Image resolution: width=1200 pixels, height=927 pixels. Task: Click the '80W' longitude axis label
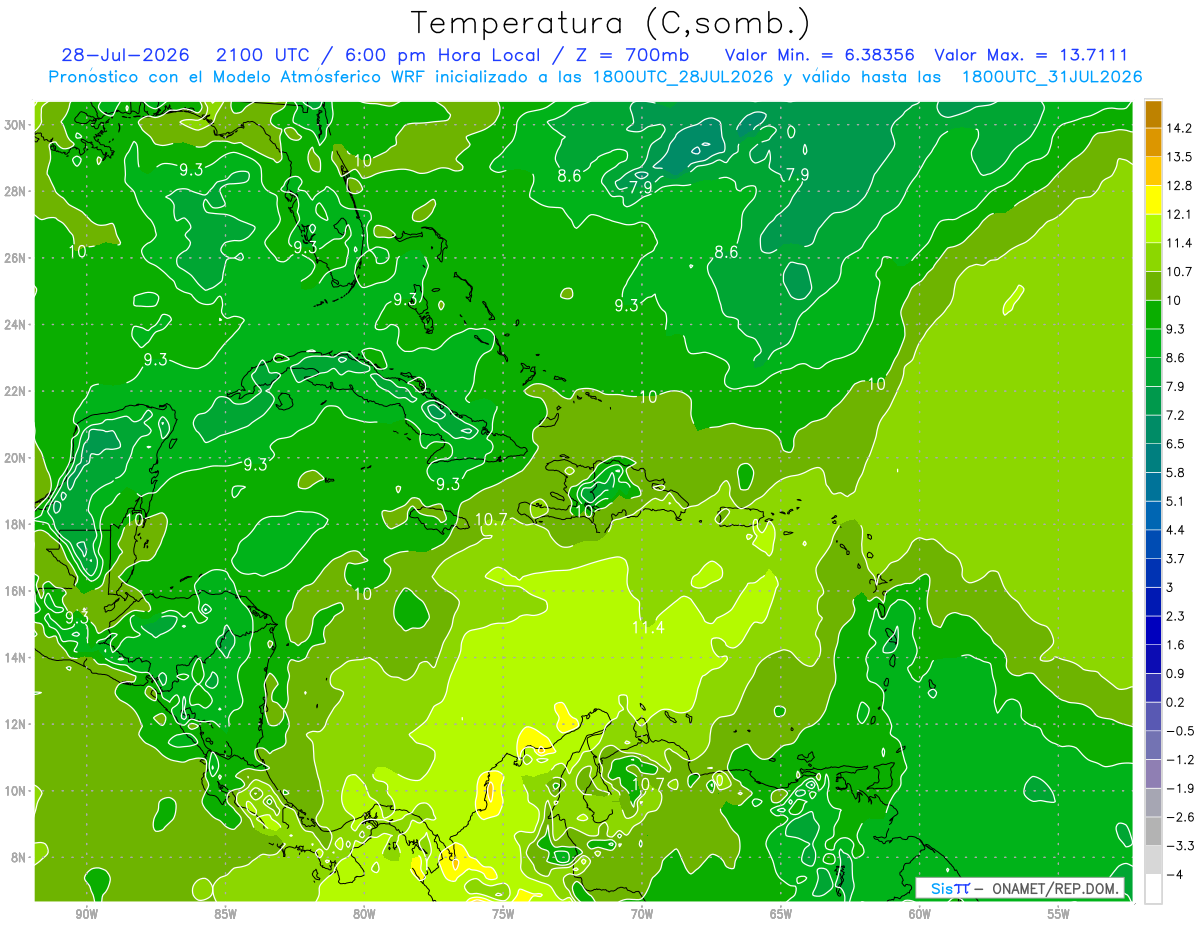pyautogui.click(x=364, y=914)
